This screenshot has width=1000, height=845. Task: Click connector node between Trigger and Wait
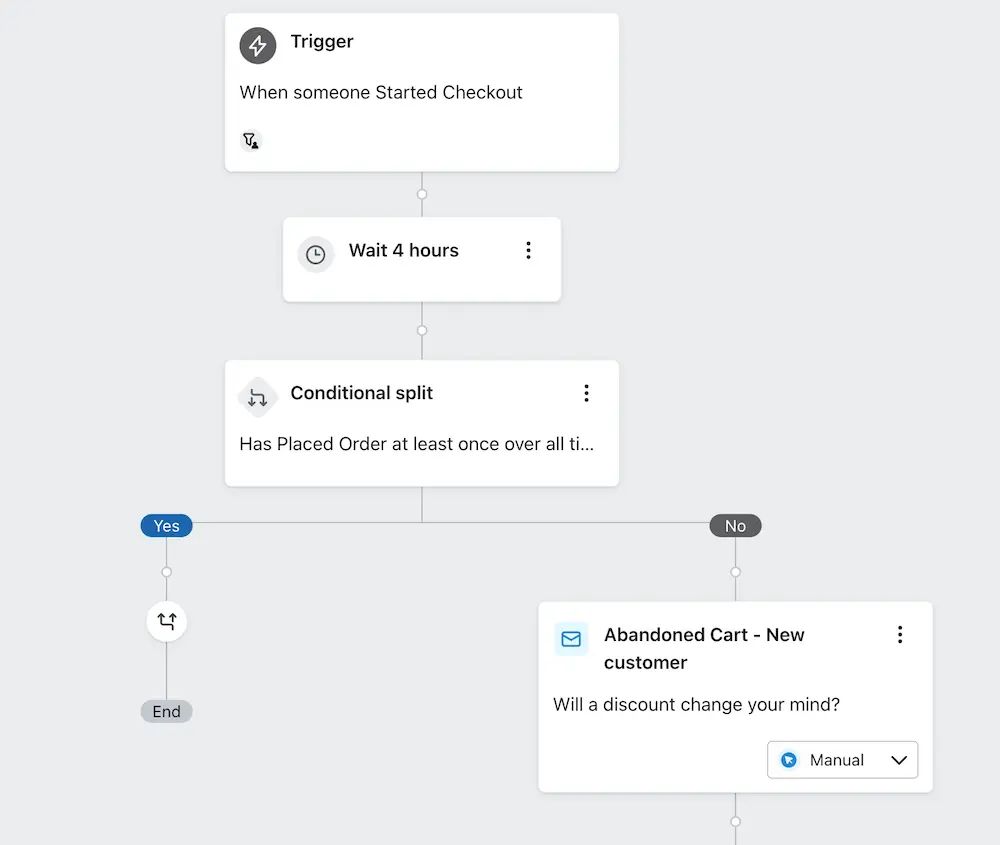422,194
